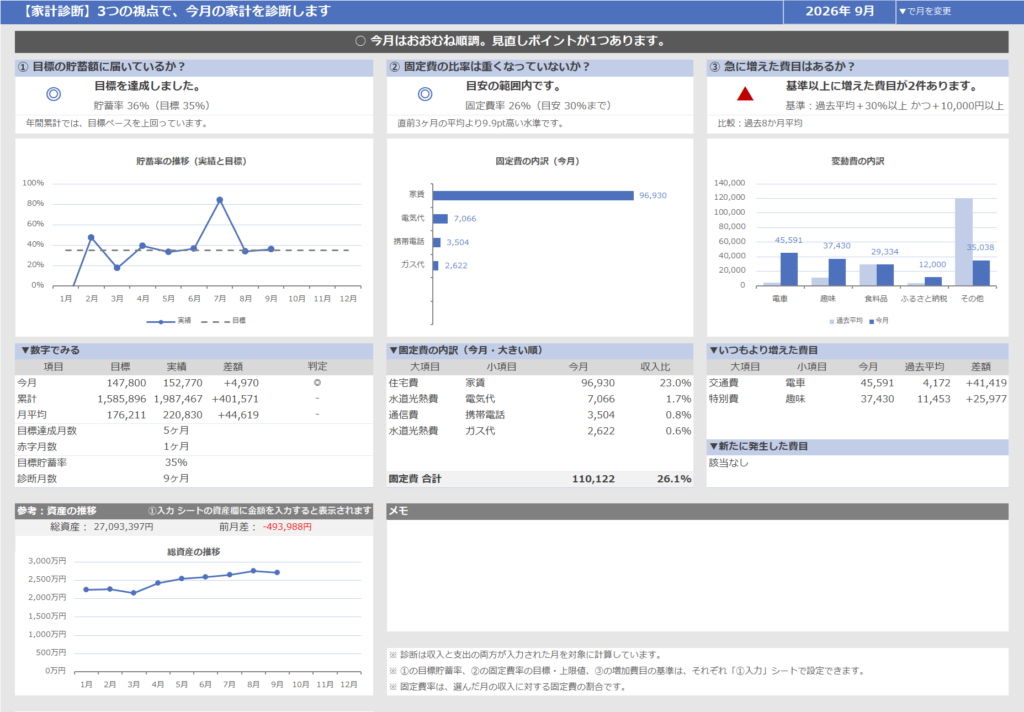1024x712 pixels.
Task: Click the 過去平均 legend swatch in 変動費の内訳
Action: click(832, 321)
